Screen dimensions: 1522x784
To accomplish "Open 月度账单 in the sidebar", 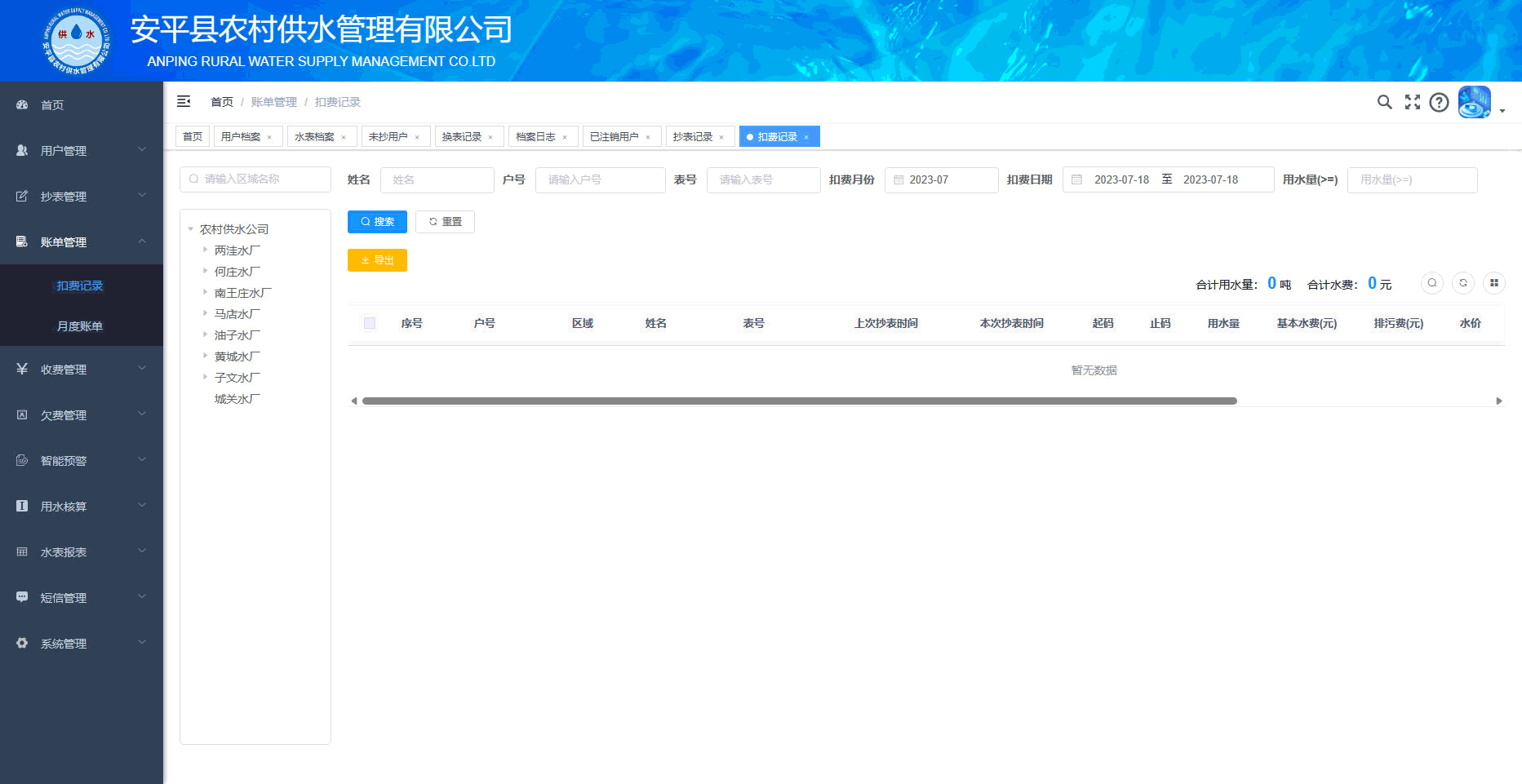I will click(80, 326).
